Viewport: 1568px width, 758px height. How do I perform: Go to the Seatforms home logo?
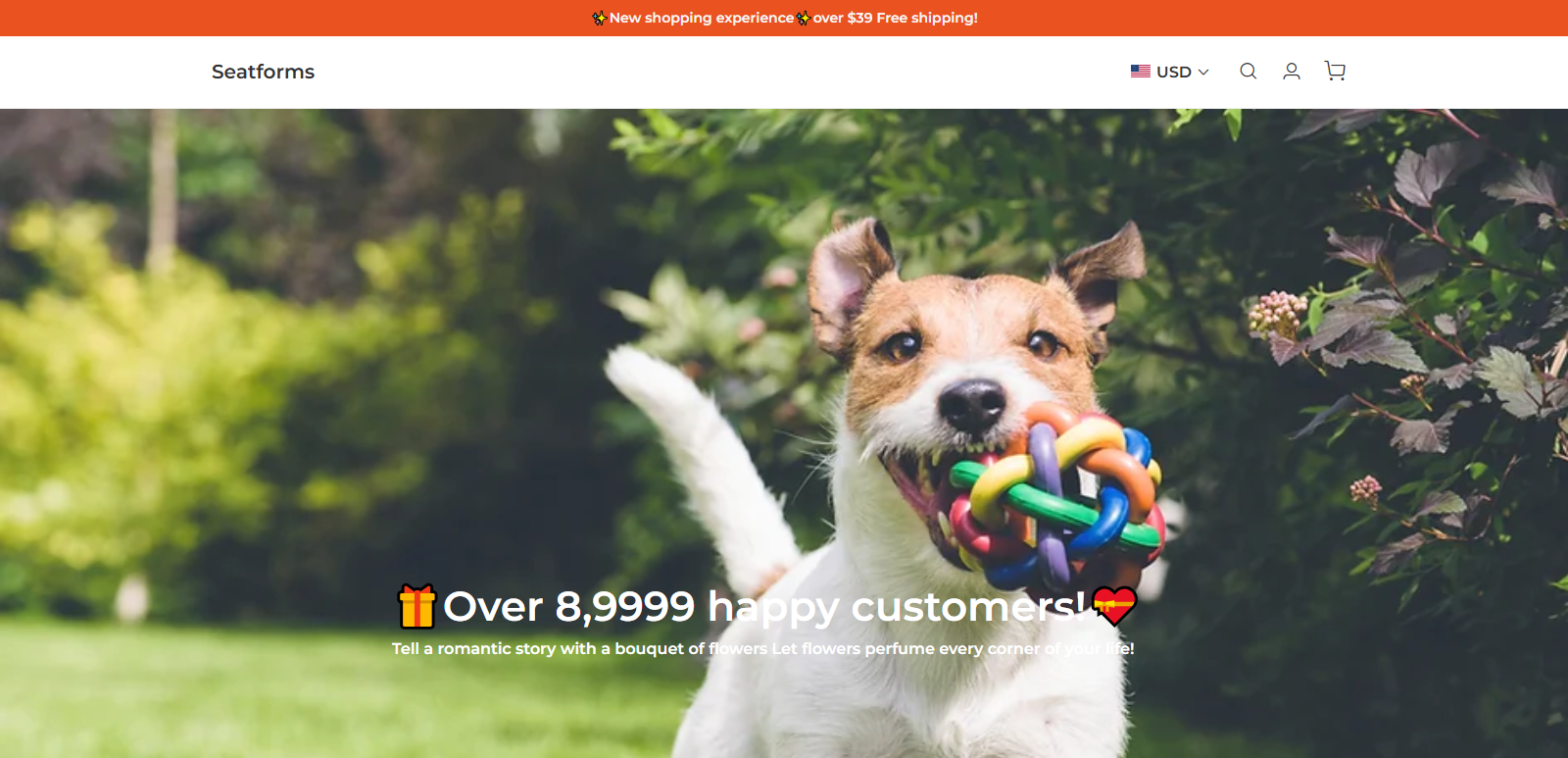tap(263, 72)
